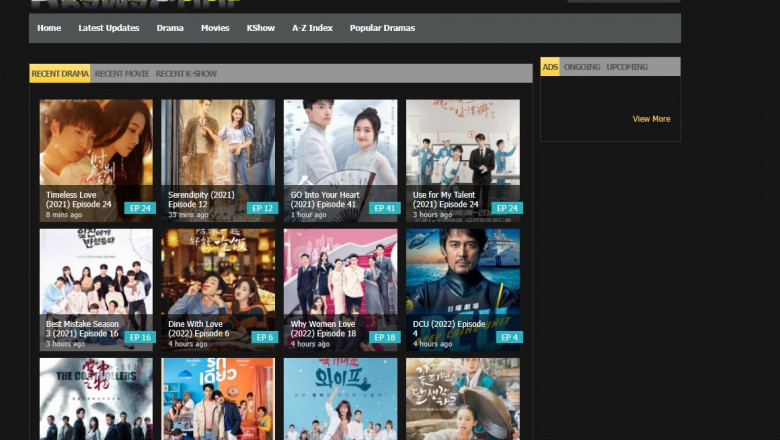This screenshot has width=780, height=440.
Task: Click the Best Mistake Season 3 title link
Action: point(83,328)
